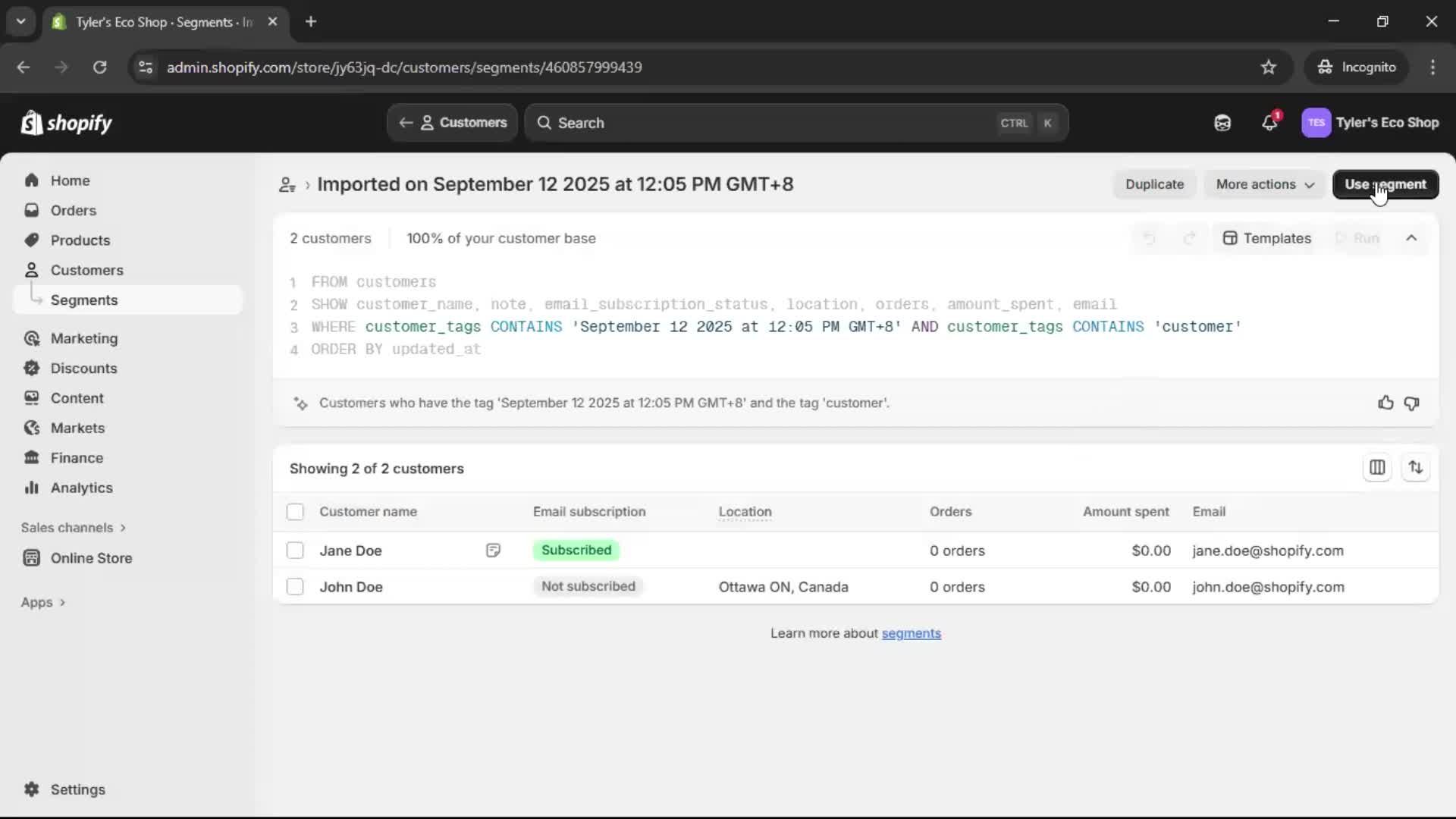The width and height of the screenshot is (1456, 819).
Task: Open the More actions dropdown
Action: pos(1264,184)
